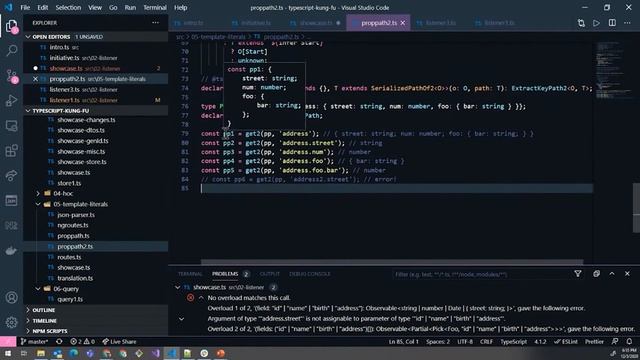Maximize the bottom panel size

[612, 274]
